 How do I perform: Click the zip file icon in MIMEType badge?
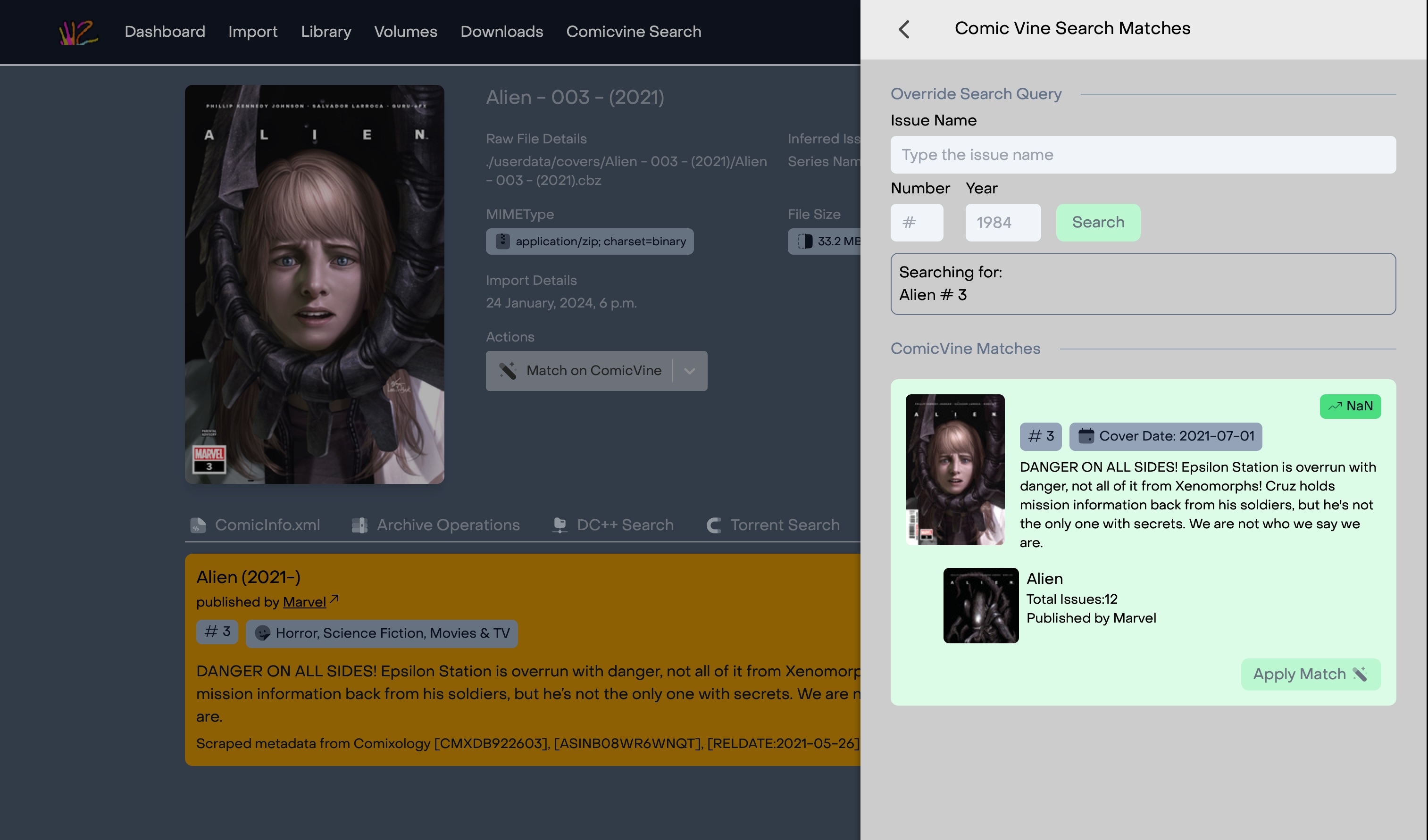[502, 241]
